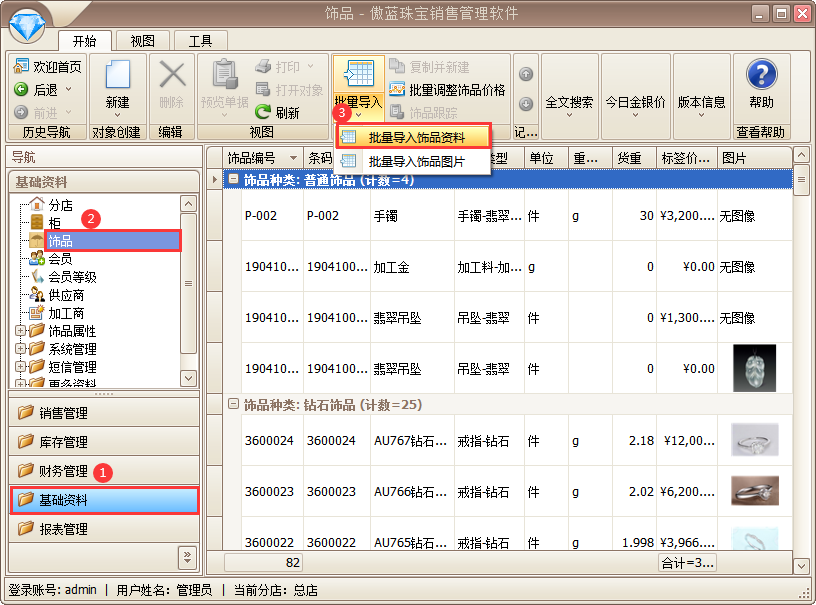Image resolution: width=816 pixels, height=605 pixels.
Task: Switch to the 工具 ribbon tab
Action: click(200, 41)
